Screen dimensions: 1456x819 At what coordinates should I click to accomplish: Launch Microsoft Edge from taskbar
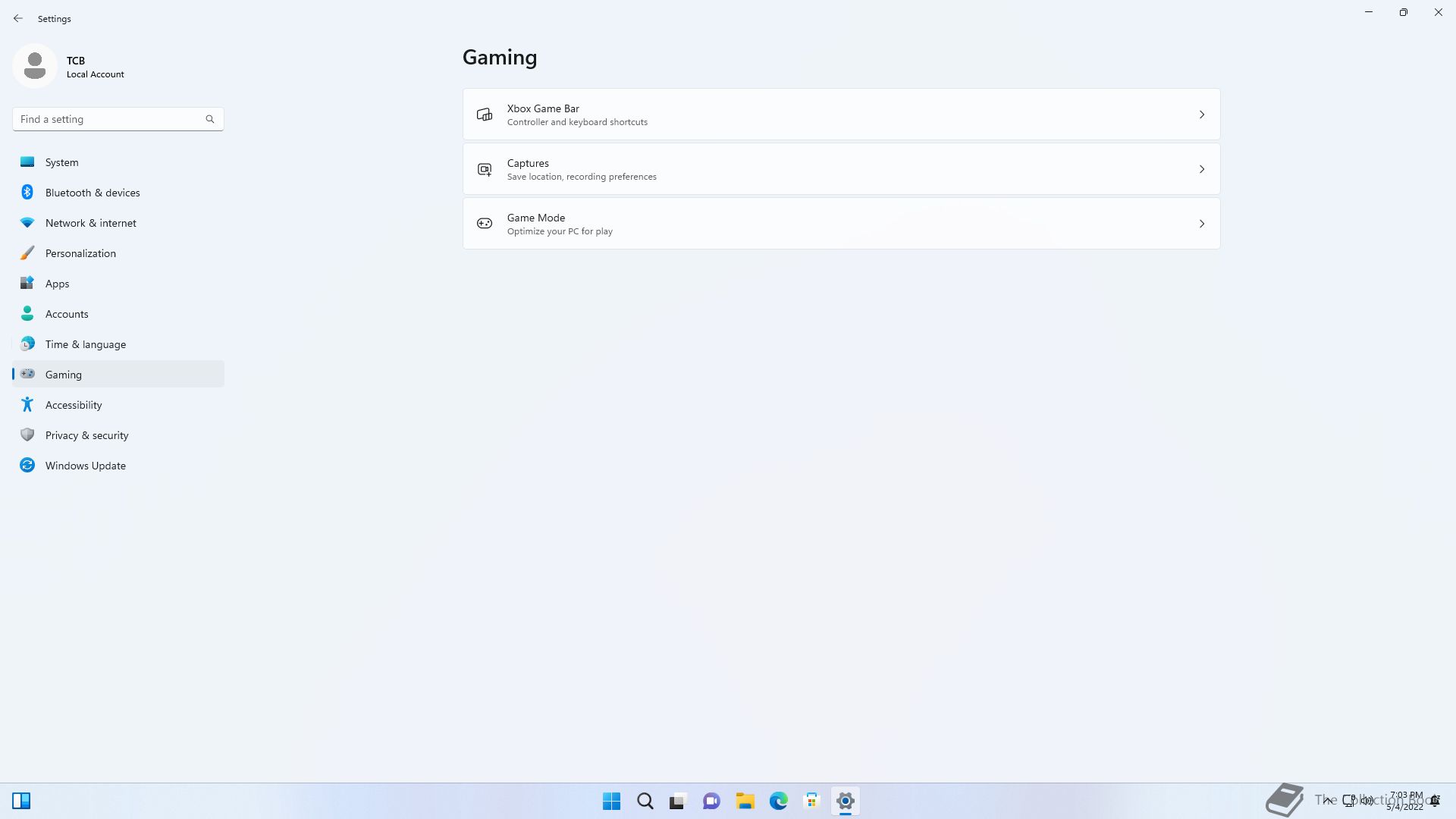779,801
